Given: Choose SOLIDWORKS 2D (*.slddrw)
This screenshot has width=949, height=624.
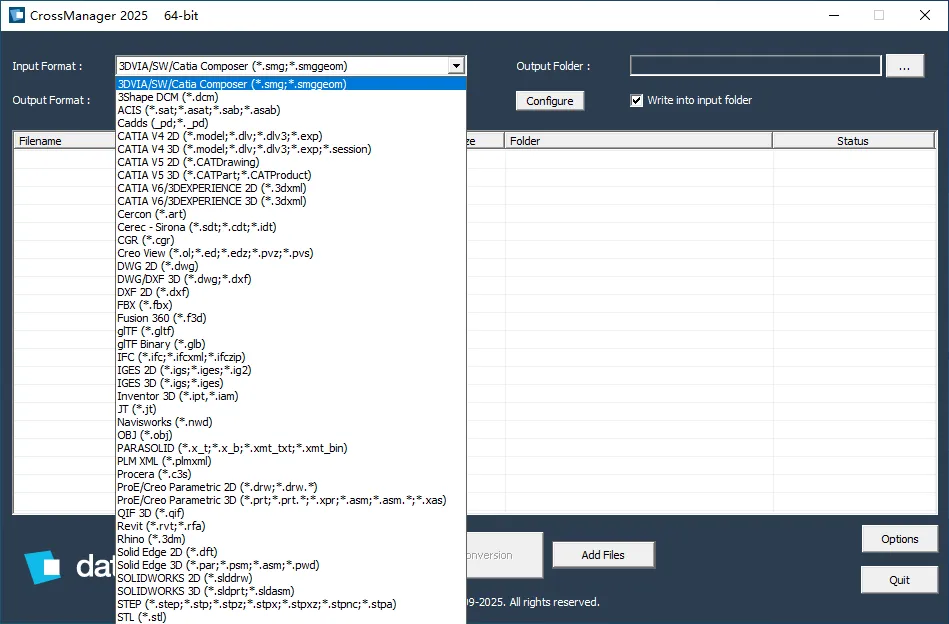Looking at the screenshot, I should click(291, 578).
